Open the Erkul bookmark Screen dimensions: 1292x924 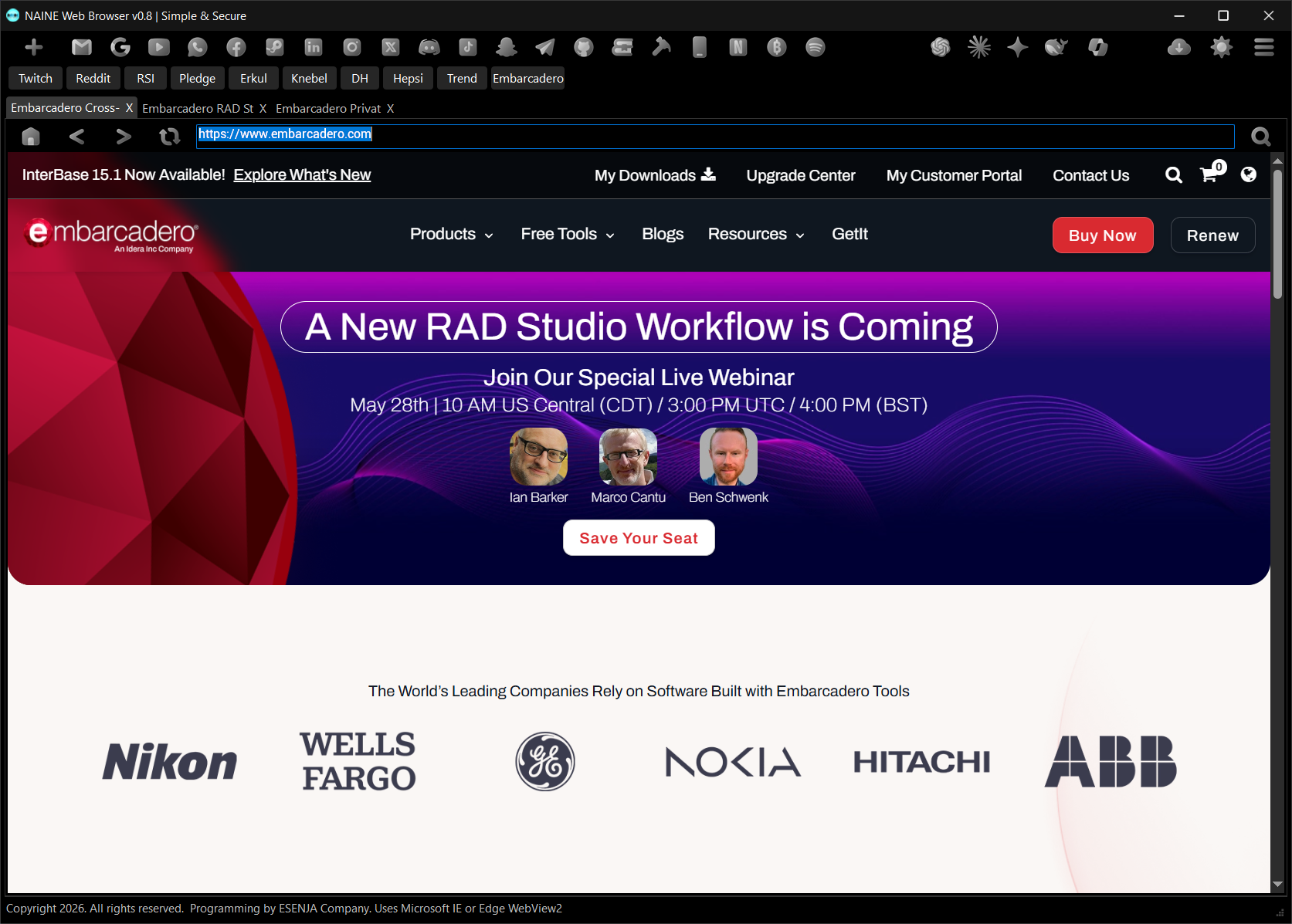[x=253, y=78]
